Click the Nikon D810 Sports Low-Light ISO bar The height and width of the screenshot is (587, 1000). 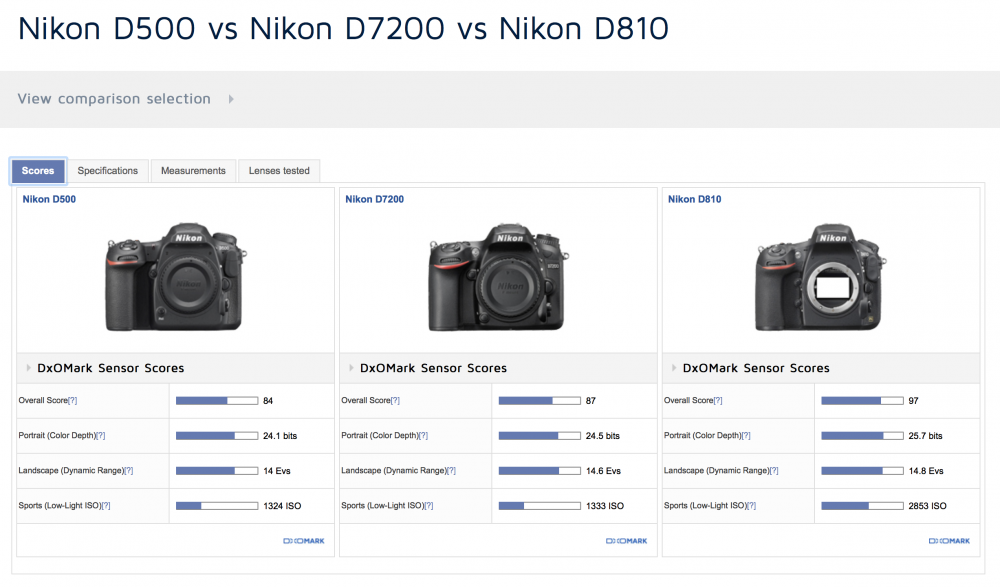click(862, 506)
